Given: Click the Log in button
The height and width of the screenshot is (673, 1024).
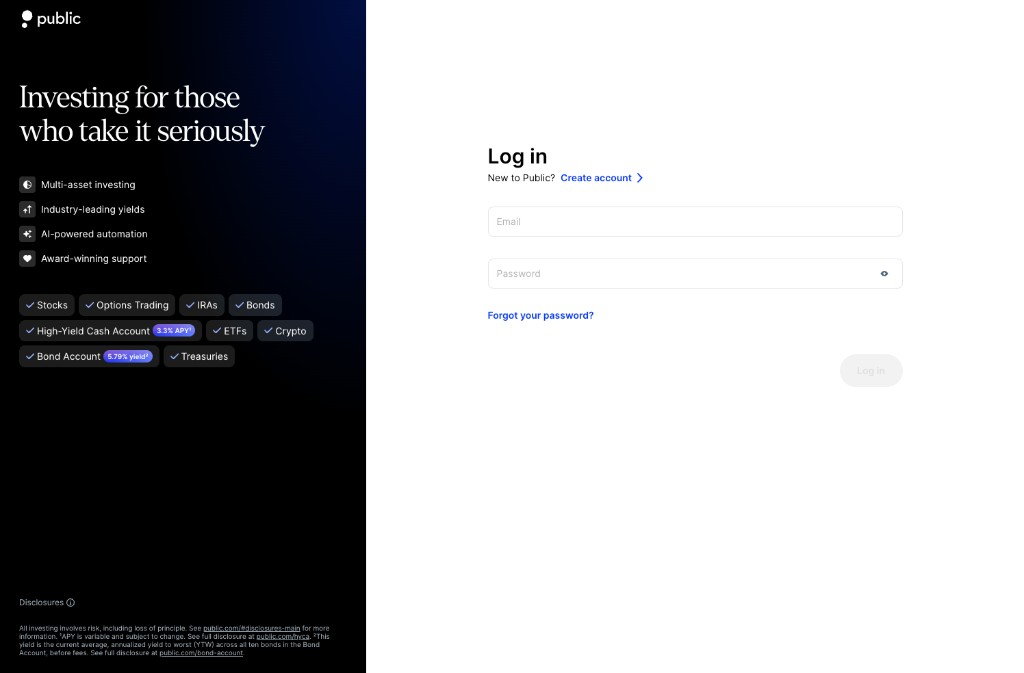Looking at the screenshot, I should click(871, 371).
